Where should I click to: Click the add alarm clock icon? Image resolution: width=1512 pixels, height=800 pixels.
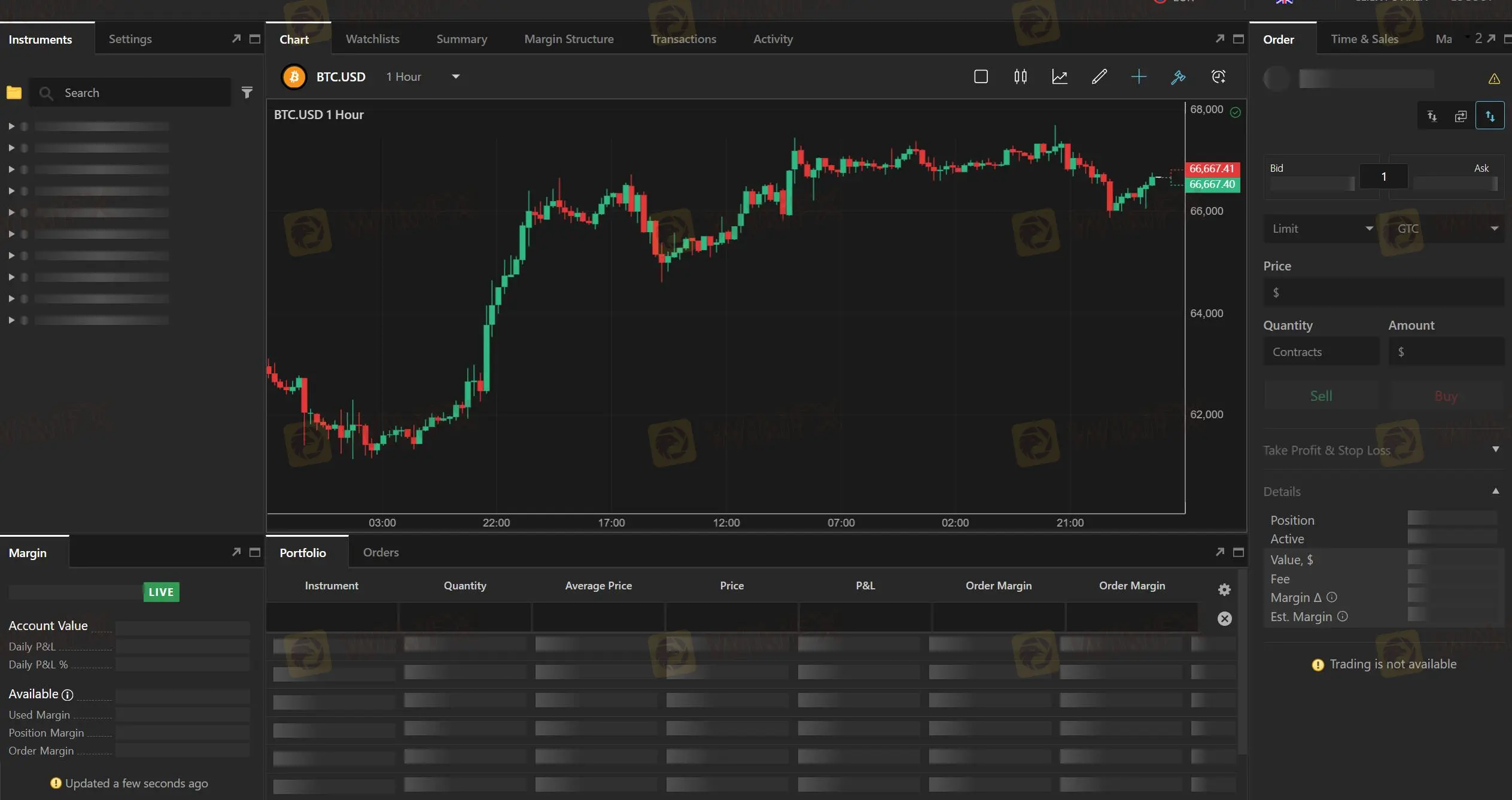(1218, 77)
